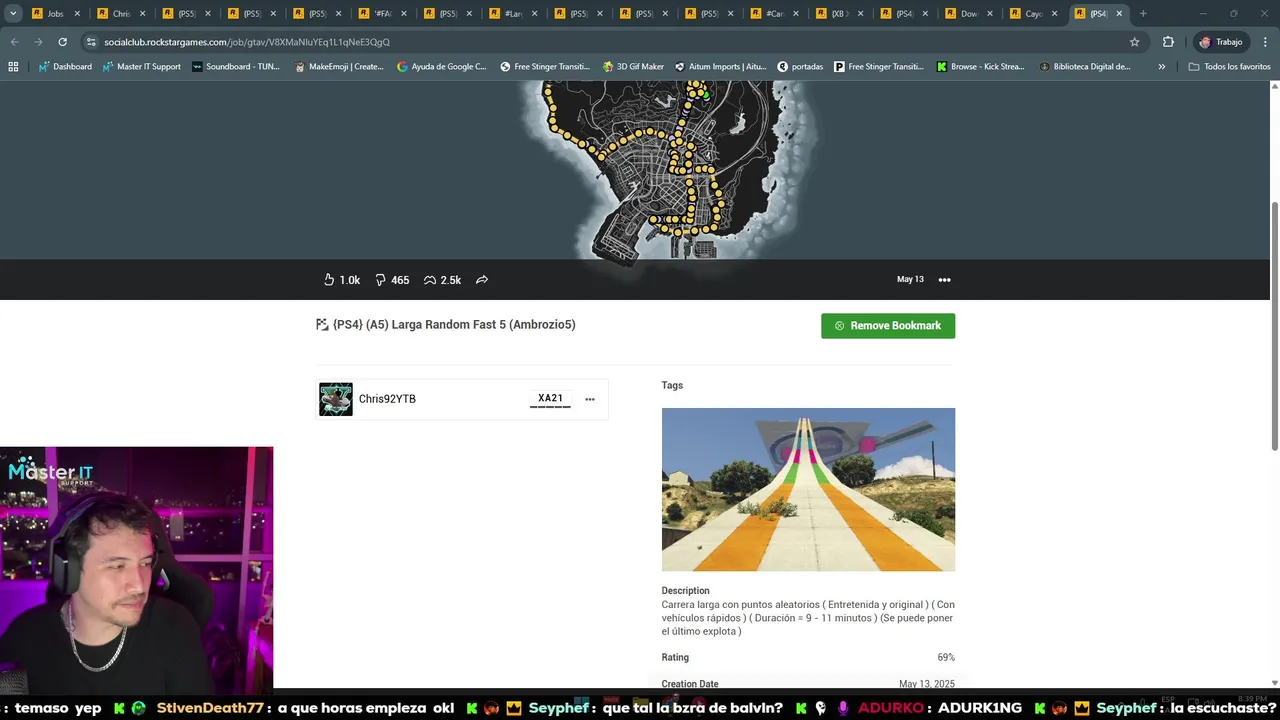1280x720 pixels.
Task: Open the Aitum Imports bookmark
Action: pos(720,67)
